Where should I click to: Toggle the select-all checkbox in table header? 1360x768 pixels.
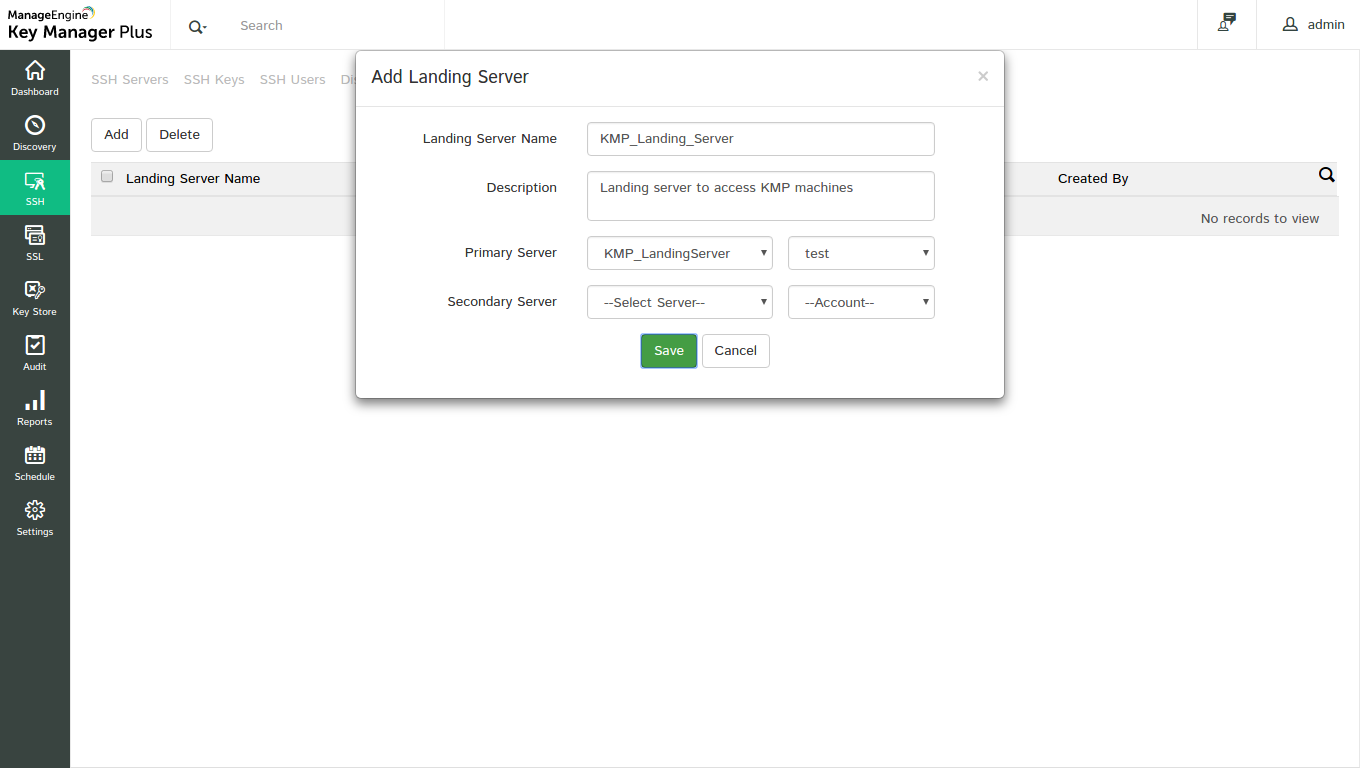(x=107, y=177)
